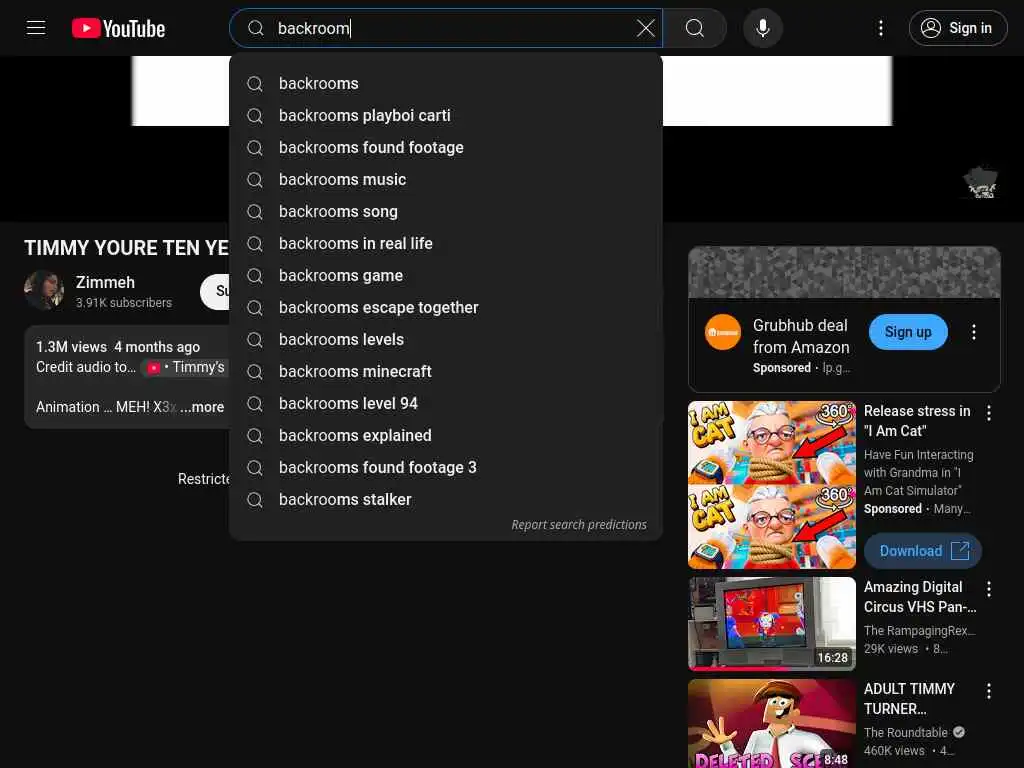Click Grubhub advertiser logo
Screen dimensions: 1024x768
722,332
